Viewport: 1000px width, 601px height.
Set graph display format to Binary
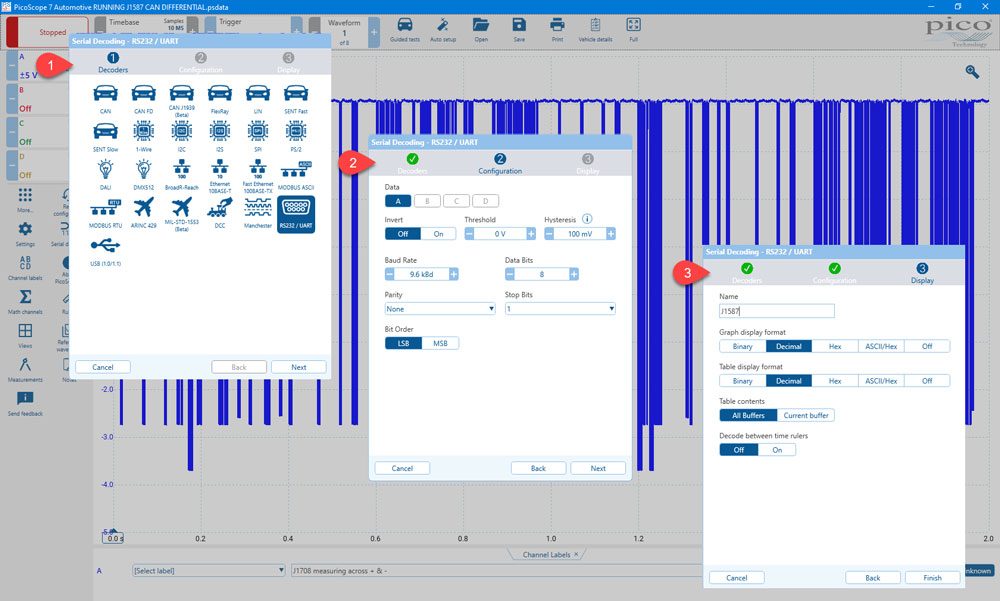tap(742, 346)
